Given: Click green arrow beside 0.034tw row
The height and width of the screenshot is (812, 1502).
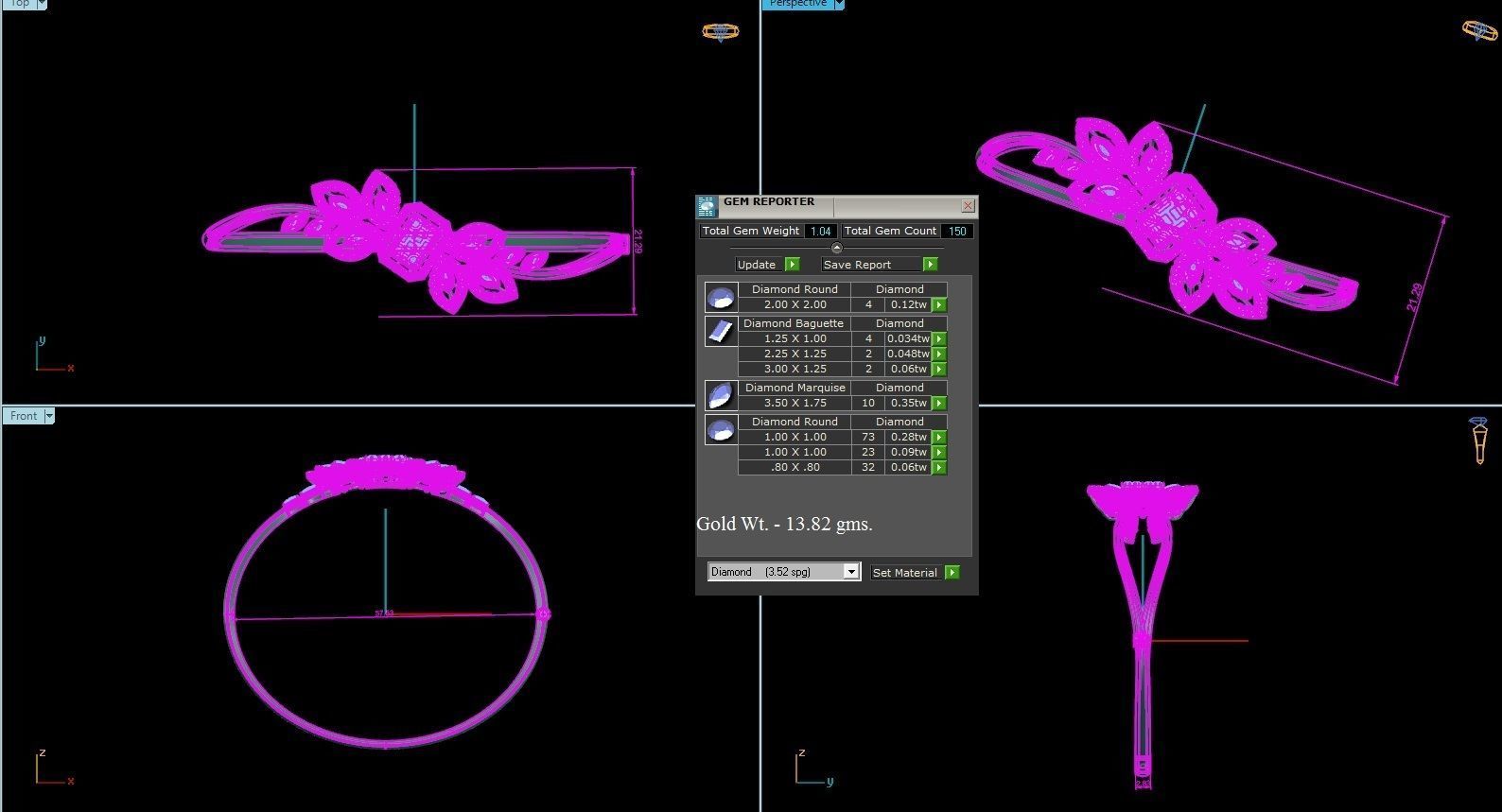Looking at the screenshot, I should (939, 338).
